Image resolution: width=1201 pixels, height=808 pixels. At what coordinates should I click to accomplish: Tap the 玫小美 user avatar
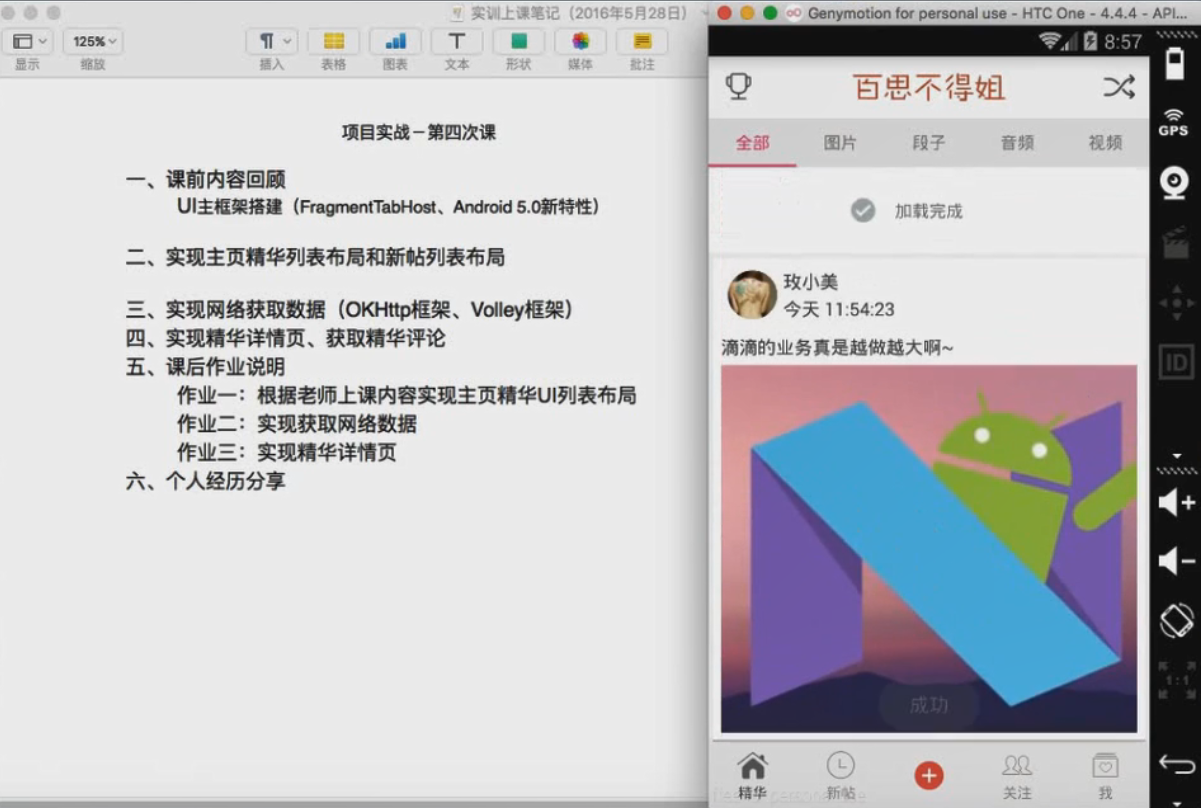(752, 295)
